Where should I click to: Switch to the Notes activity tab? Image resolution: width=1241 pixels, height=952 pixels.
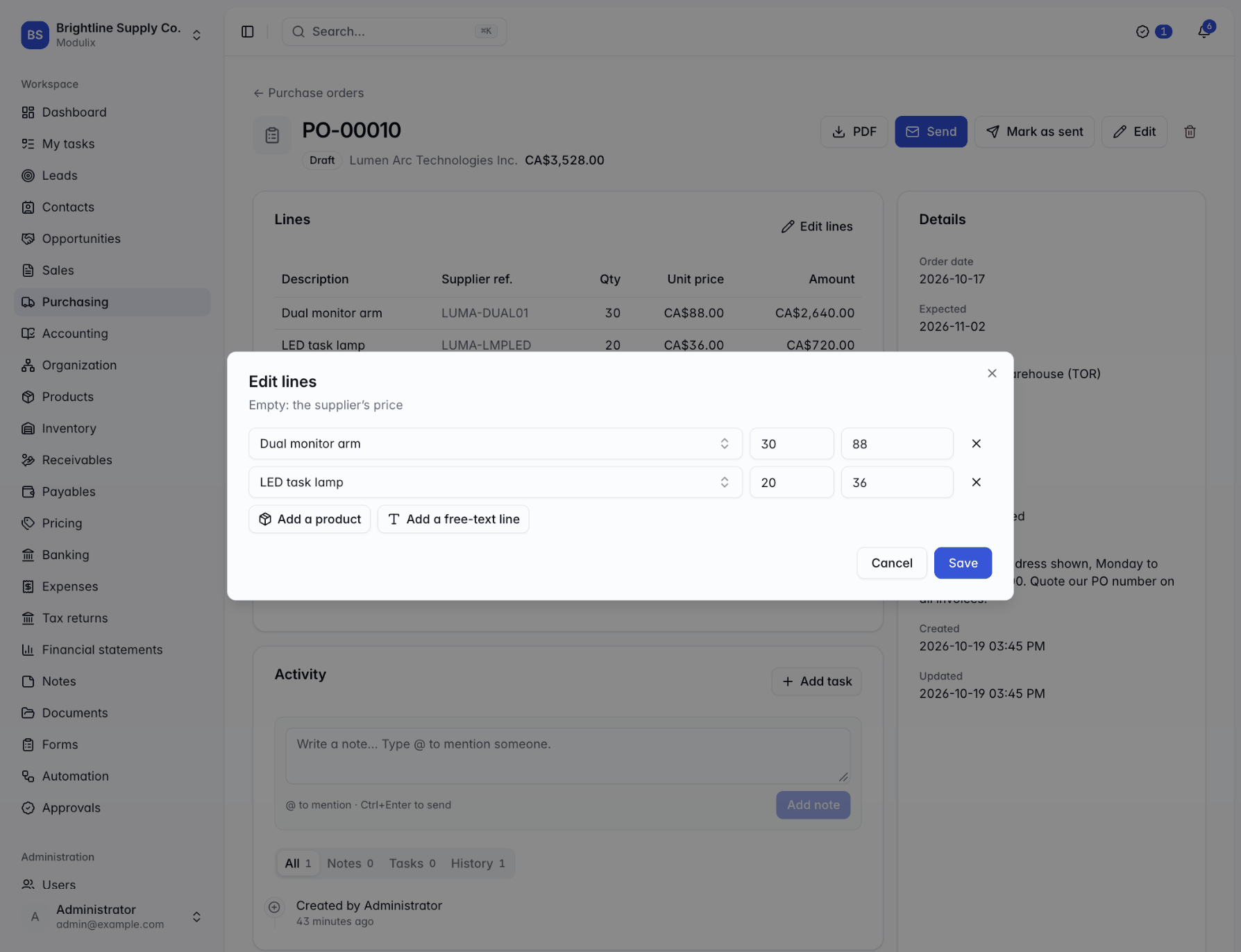[x=350, y=863]
